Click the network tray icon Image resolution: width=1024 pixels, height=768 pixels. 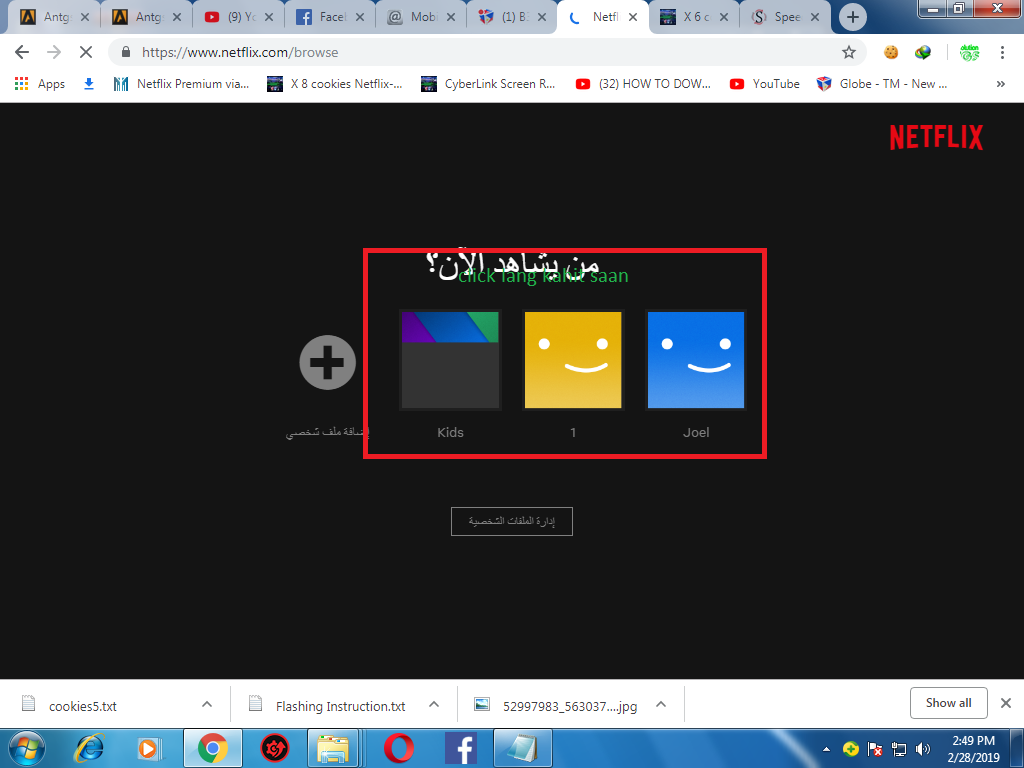(x=899, y=749)
